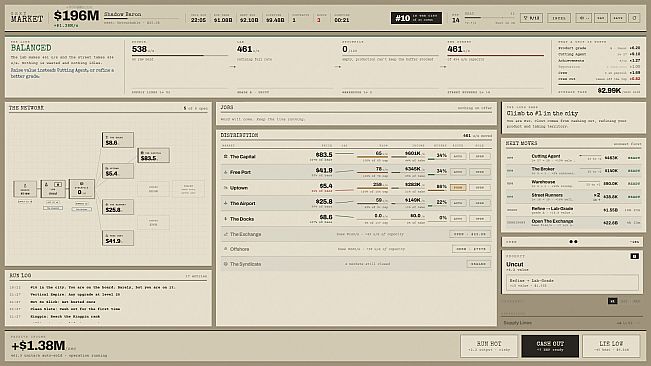Click The Syndicate row icon in Distribution
Image resolution: width=651 pixels, height=366 pixels.
(225, 264)
